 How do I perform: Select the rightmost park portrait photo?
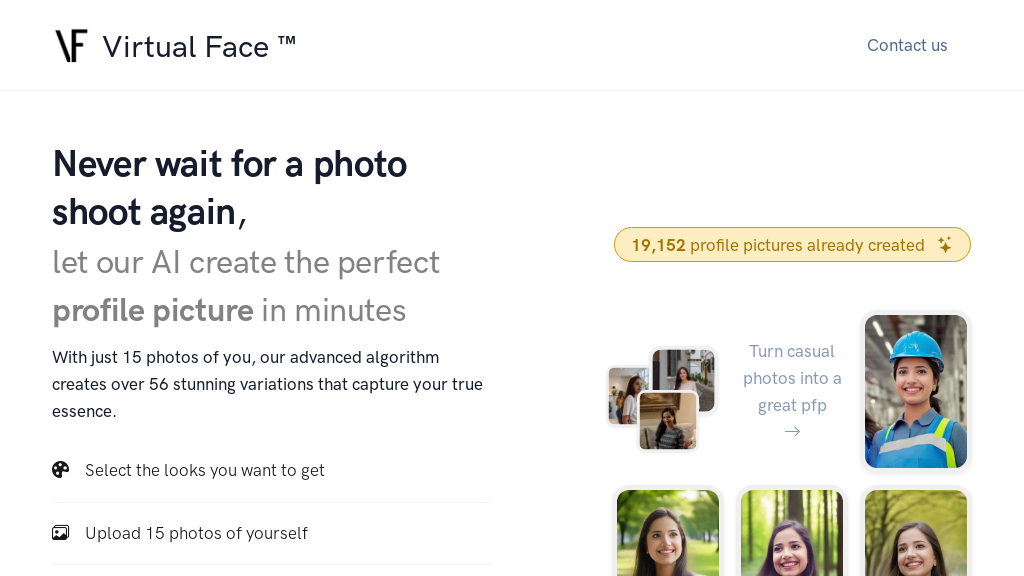(x=915, y=533)
